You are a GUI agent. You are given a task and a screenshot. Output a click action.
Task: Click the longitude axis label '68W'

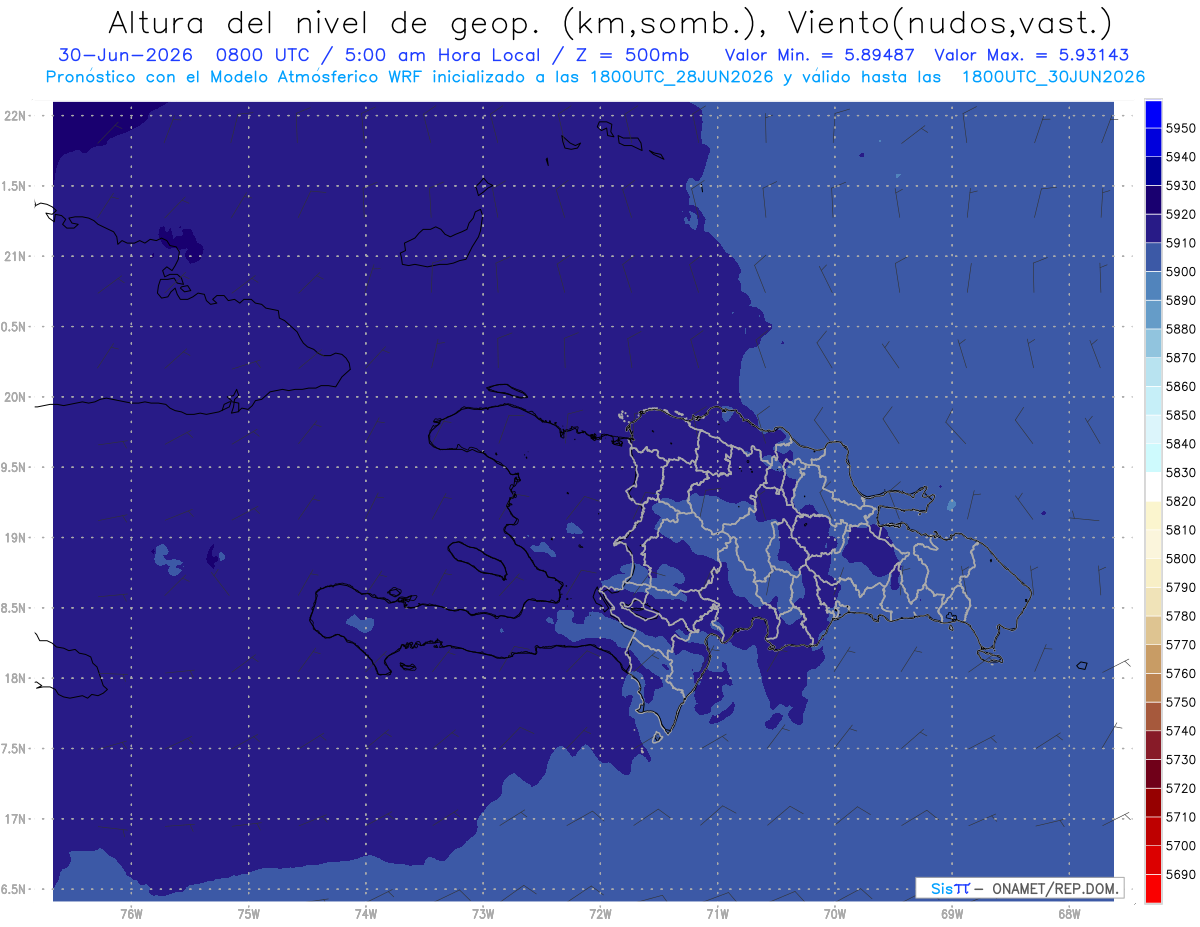tap(1069, 912)
